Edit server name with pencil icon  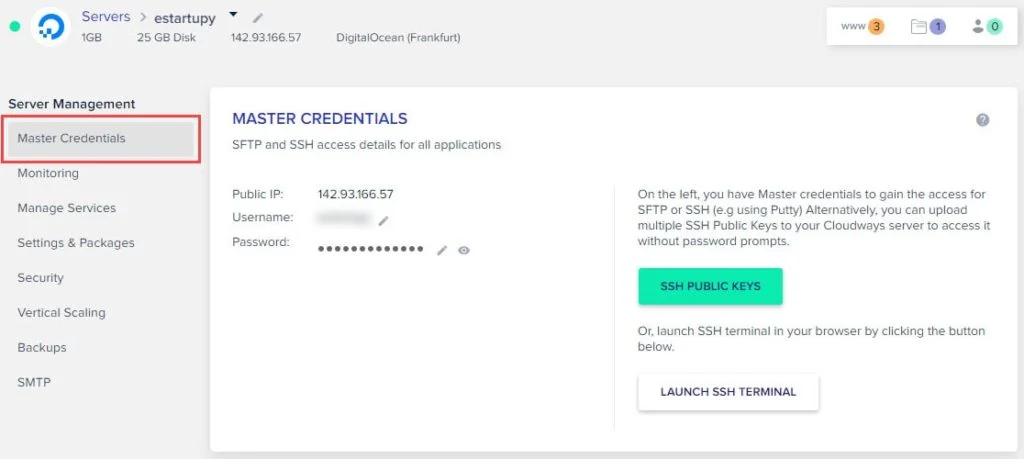(x=257, y=18)
